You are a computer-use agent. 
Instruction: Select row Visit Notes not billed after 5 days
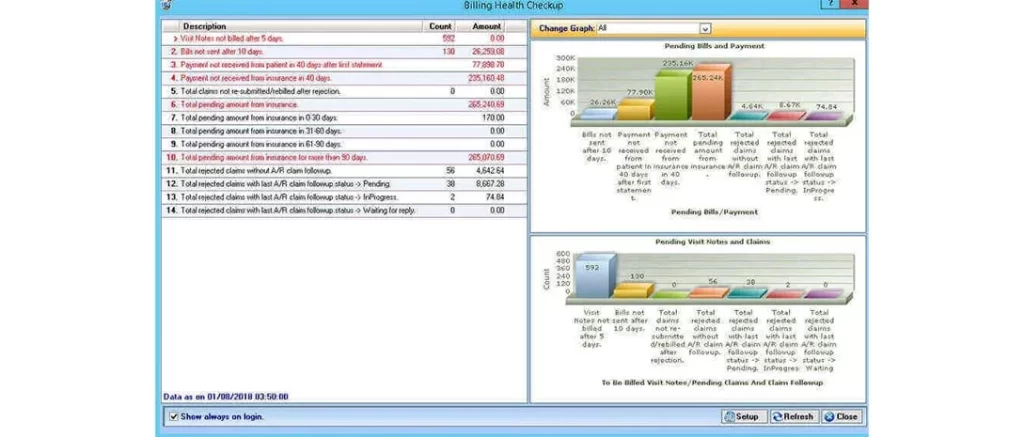coord(344,39)
